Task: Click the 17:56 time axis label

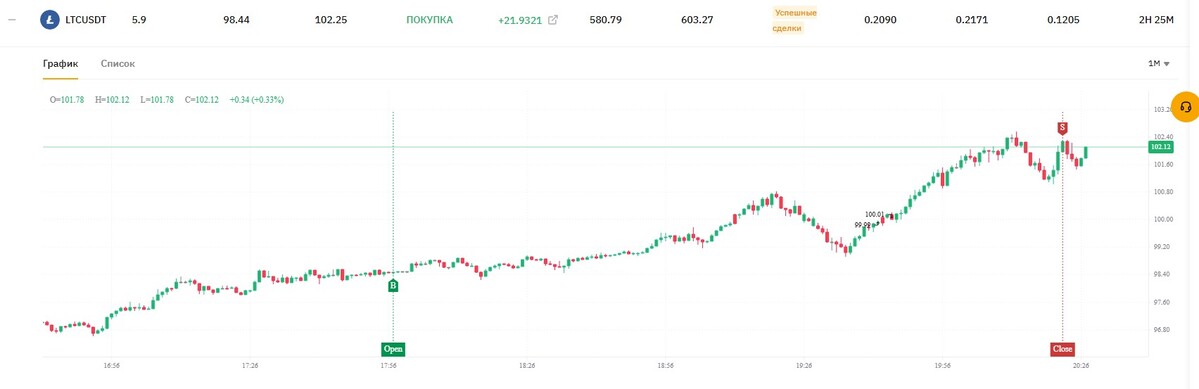Action: (x=388, y=366)
